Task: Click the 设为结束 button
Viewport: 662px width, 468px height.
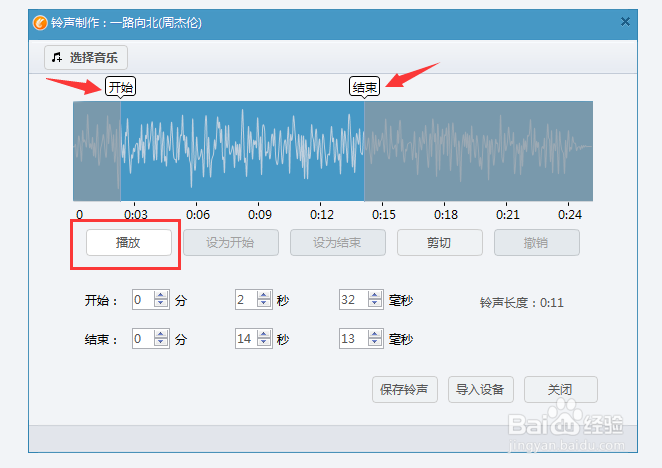Action: 338,242
